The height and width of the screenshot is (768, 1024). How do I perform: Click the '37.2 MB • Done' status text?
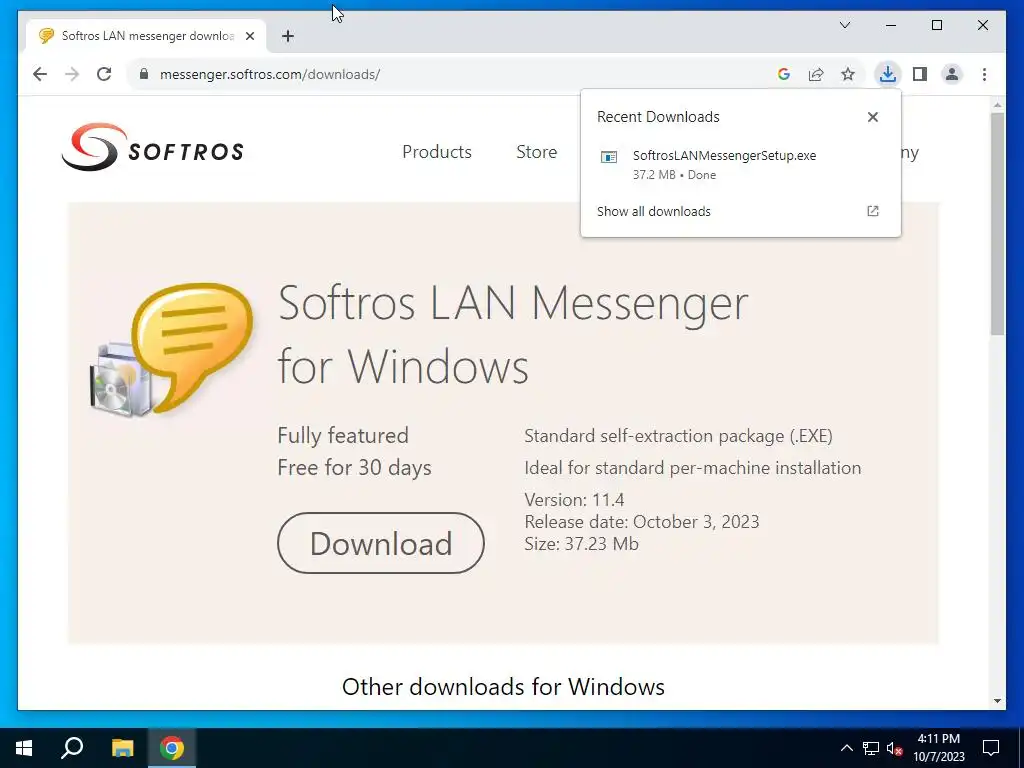(x=675, y=175)
